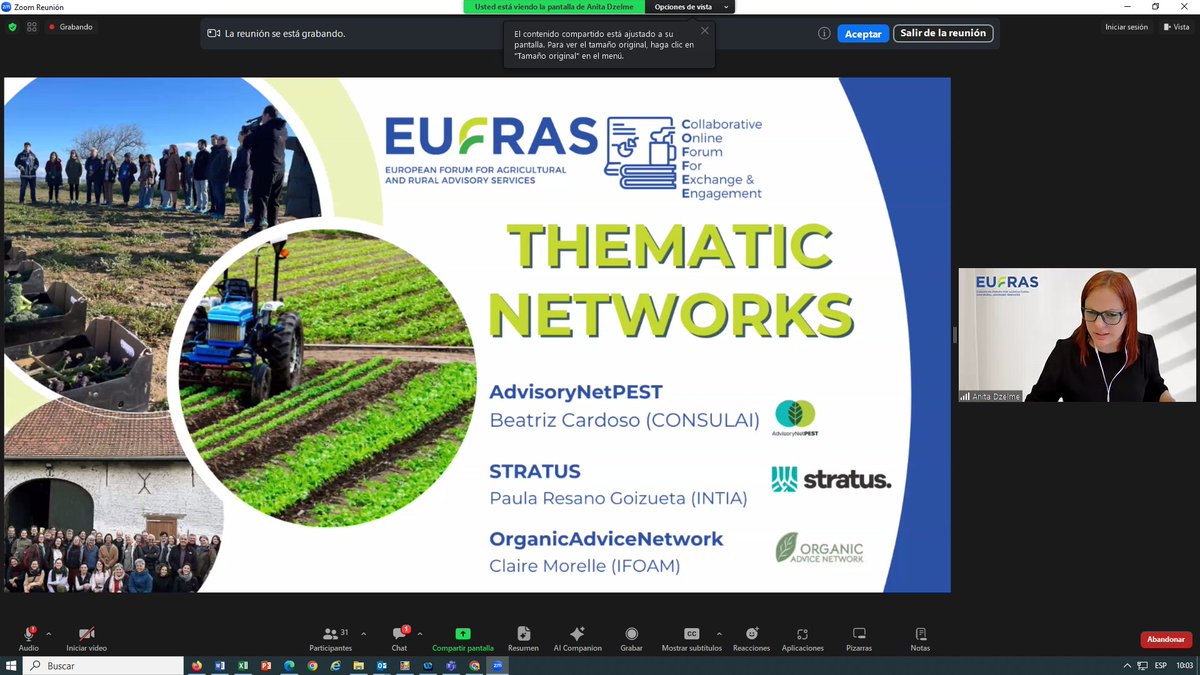Start recording with Grabar
The image size is (1200, 675).
click(631, 638)
